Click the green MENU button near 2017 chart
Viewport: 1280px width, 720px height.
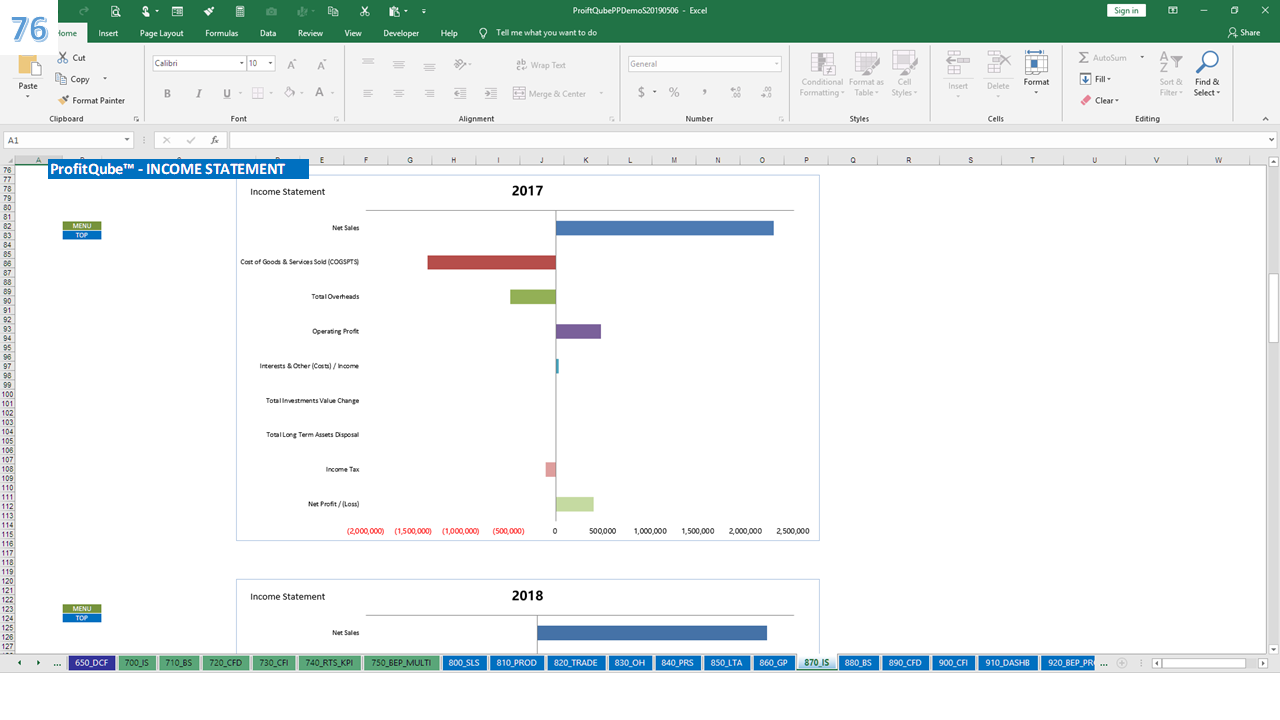(x=82, y=226)
